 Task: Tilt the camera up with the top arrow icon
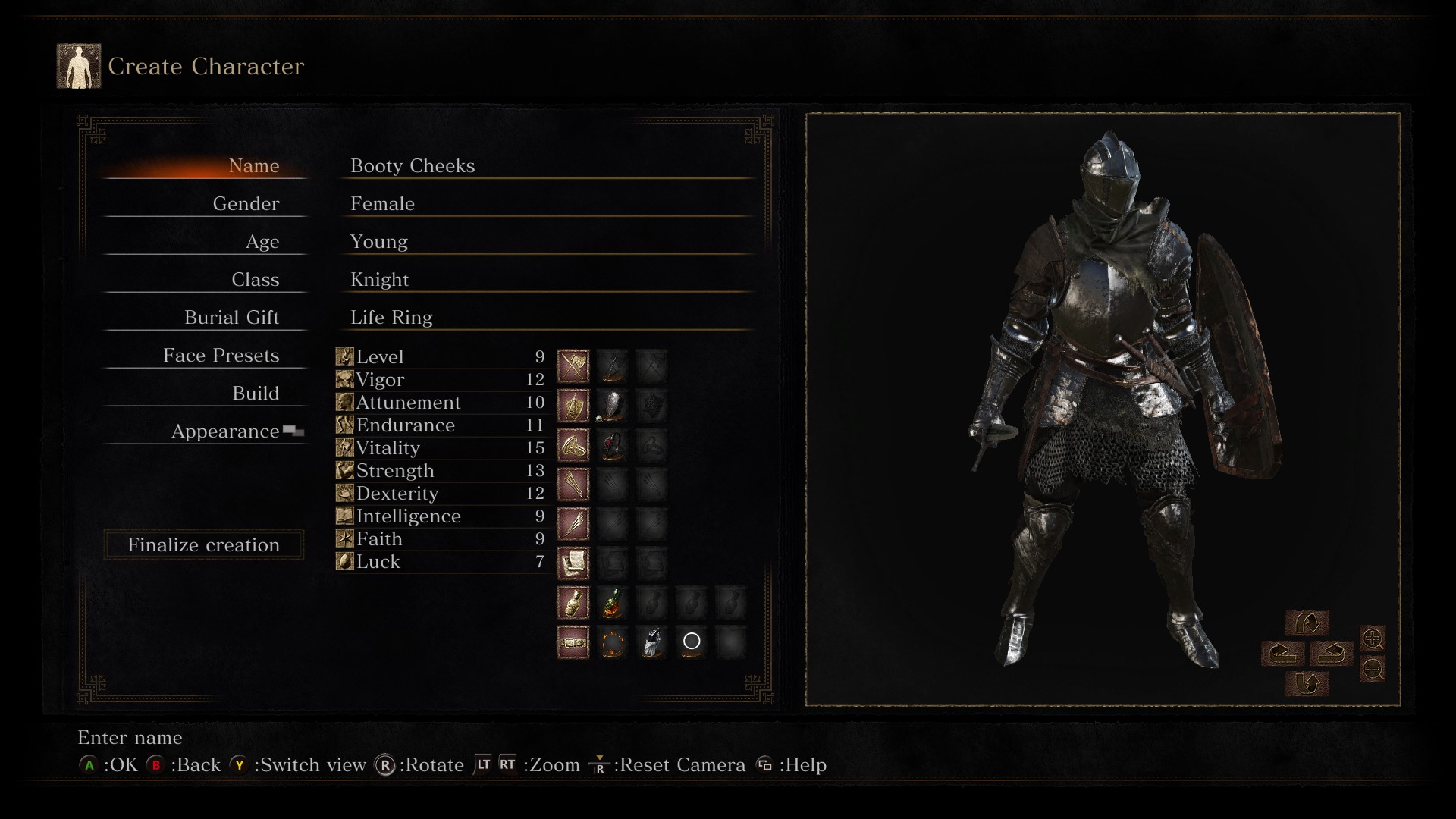(x=1307, y=623)
